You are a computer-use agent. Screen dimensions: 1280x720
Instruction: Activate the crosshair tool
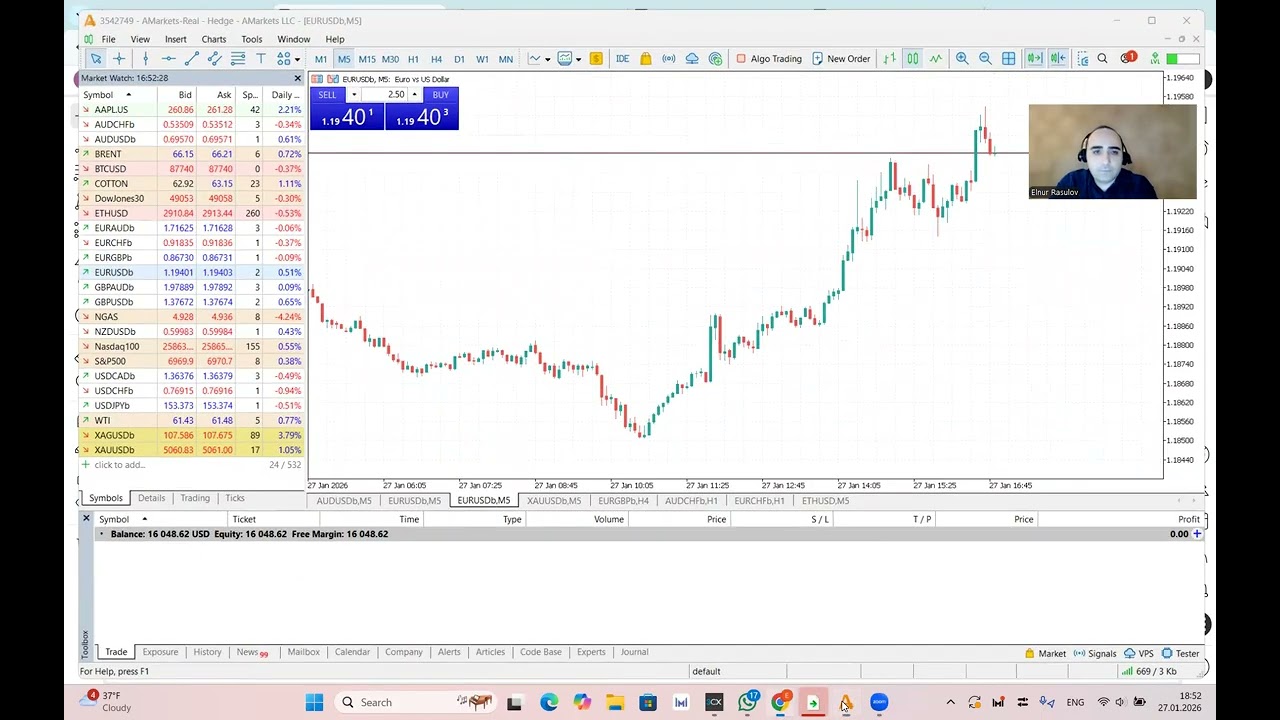coord(119,59)
